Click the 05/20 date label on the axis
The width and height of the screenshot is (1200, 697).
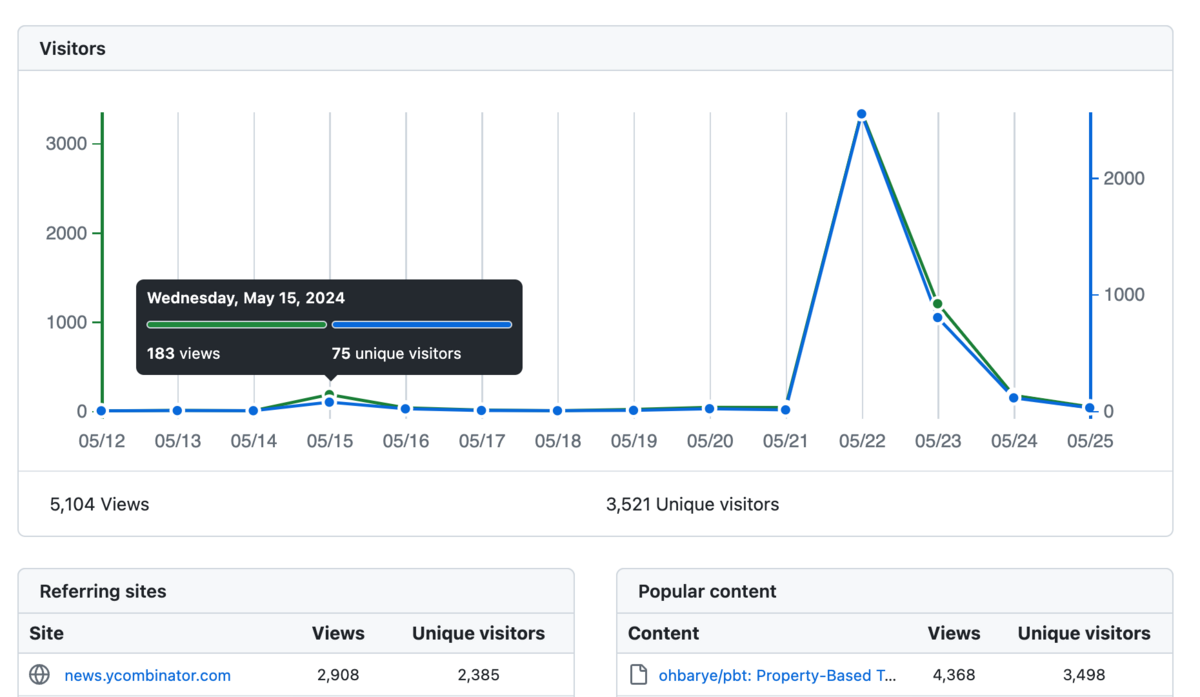click(710, 441)
